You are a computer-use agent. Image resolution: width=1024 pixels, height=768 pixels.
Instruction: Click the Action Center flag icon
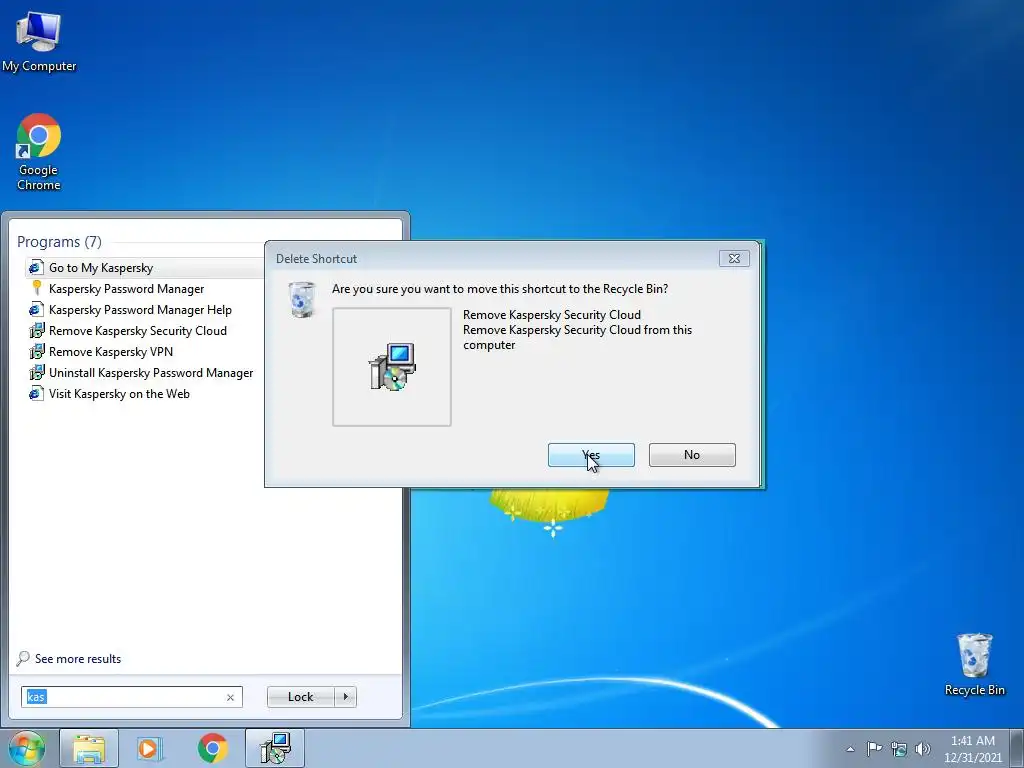tap(874, 748)
